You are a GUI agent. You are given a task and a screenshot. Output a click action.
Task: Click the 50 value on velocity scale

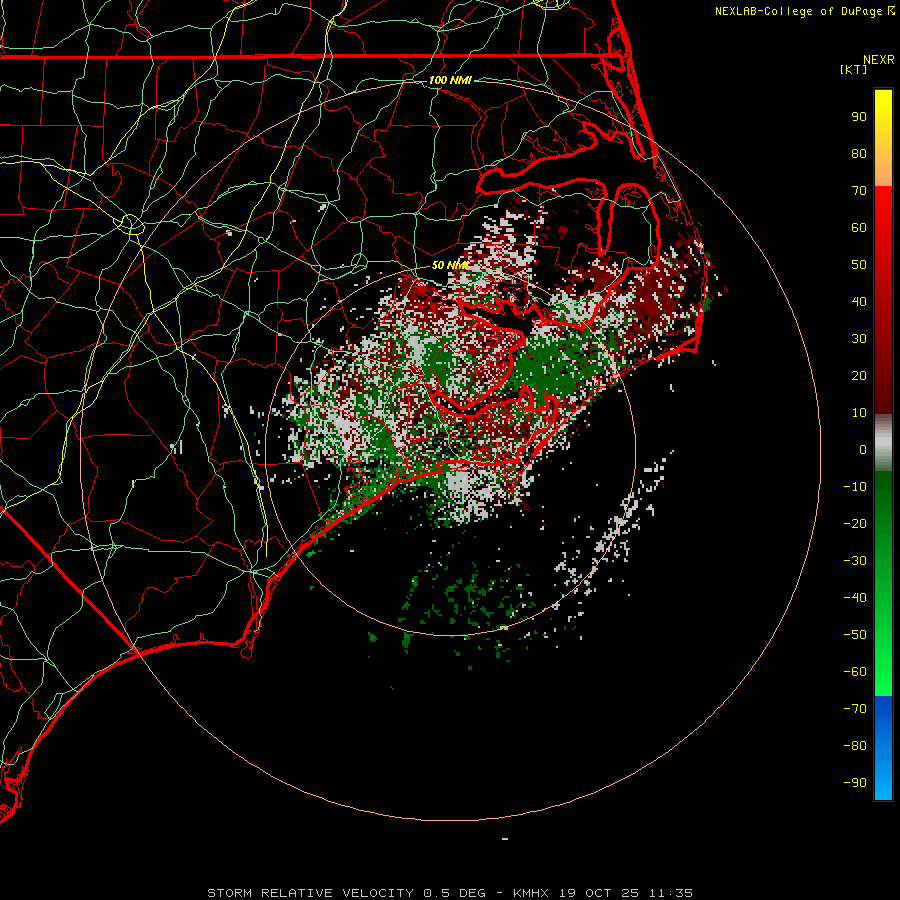click(859, 265)
